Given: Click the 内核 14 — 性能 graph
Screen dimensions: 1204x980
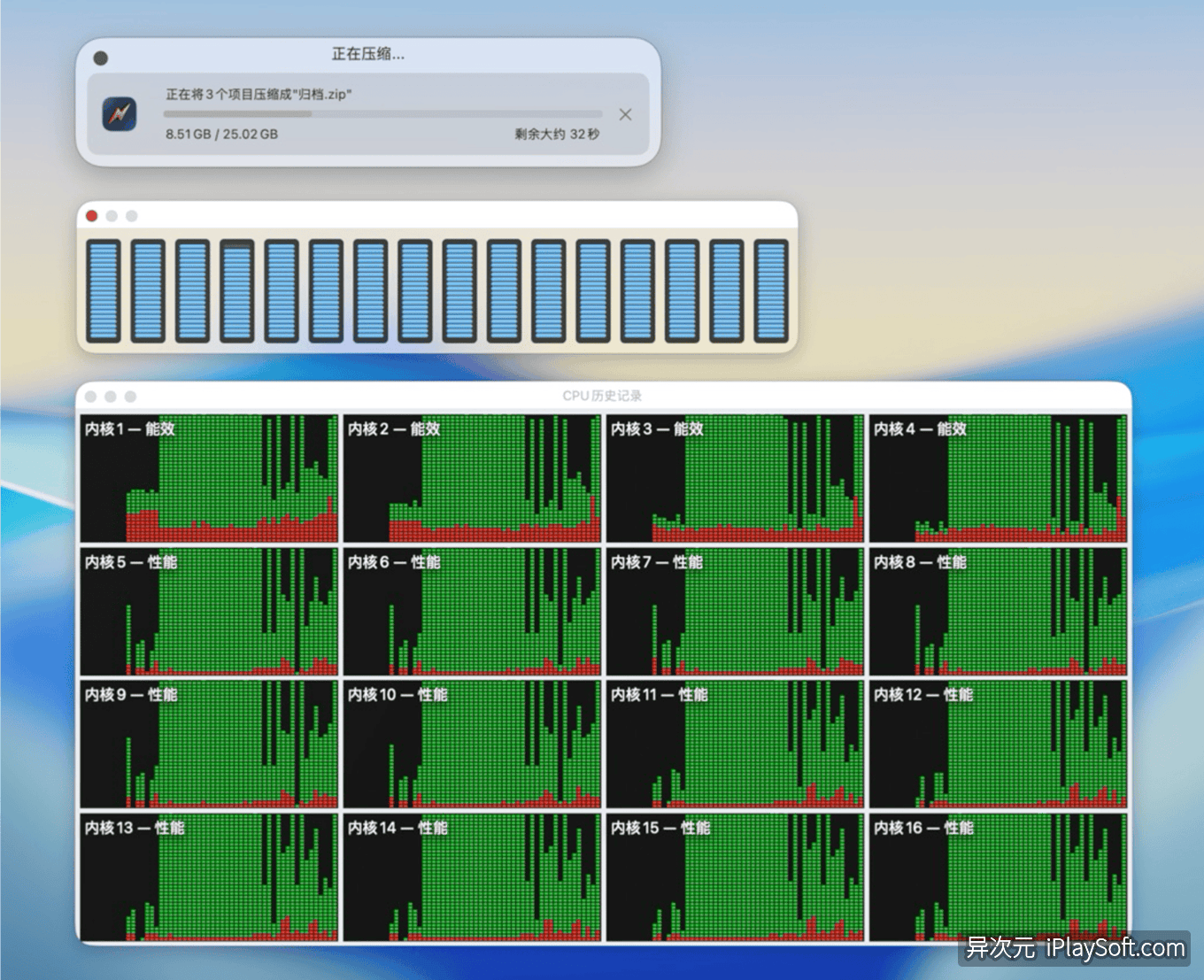Looking at the screenshot, I should (472, 876).
